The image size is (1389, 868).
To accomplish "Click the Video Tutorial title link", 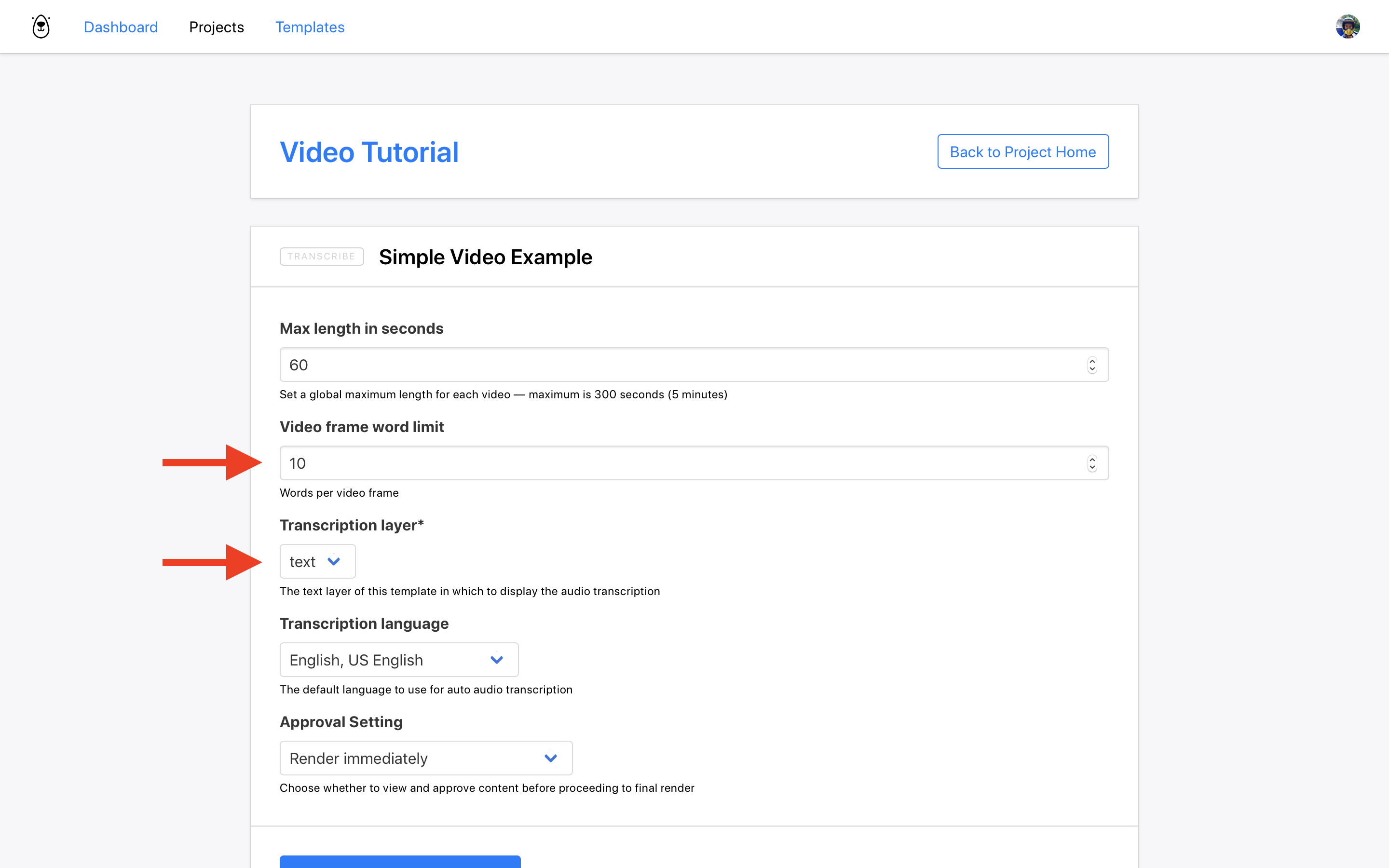I will pyautogui.click(x=369, y=152).
